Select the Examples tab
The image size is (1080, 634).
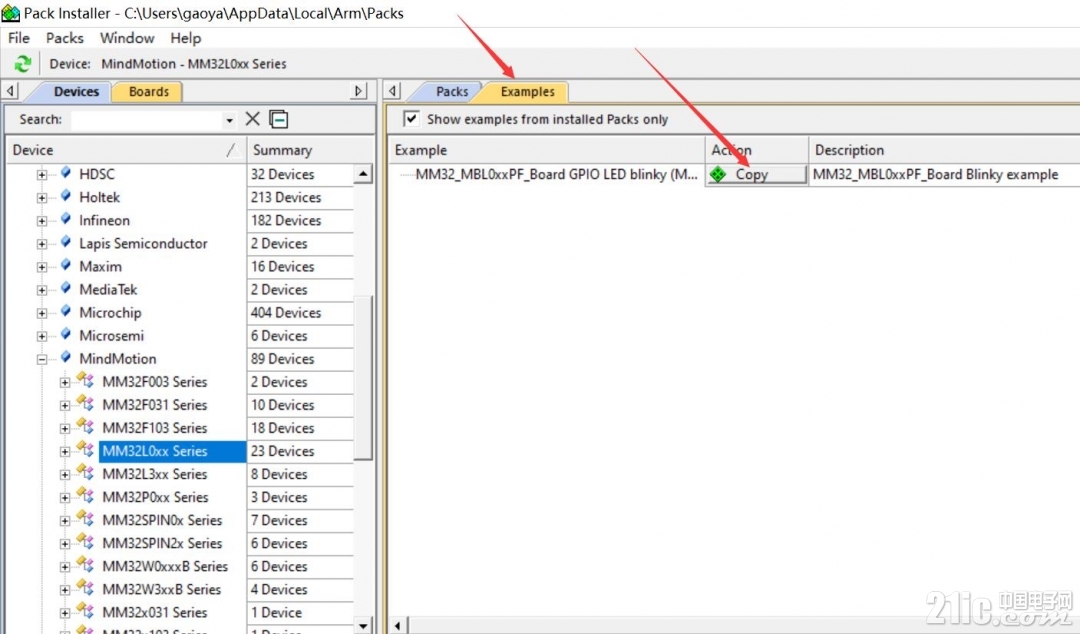click(527, 92)
